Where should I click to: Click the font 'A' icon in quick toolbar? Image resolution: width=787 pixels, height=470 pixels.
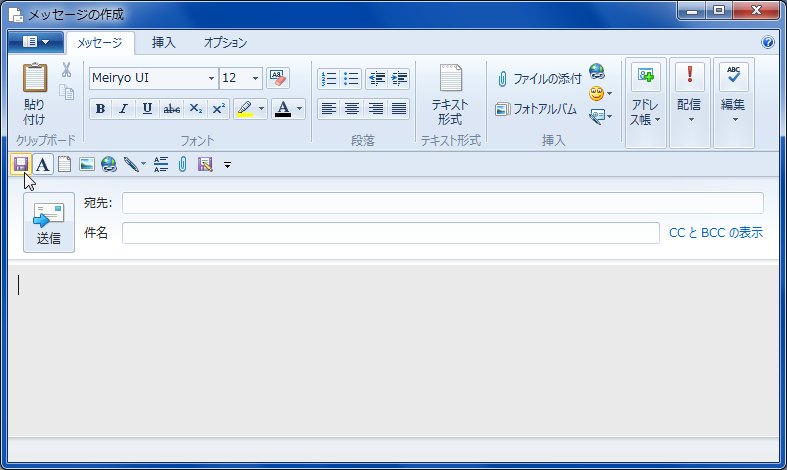click(x=43, y=164)
